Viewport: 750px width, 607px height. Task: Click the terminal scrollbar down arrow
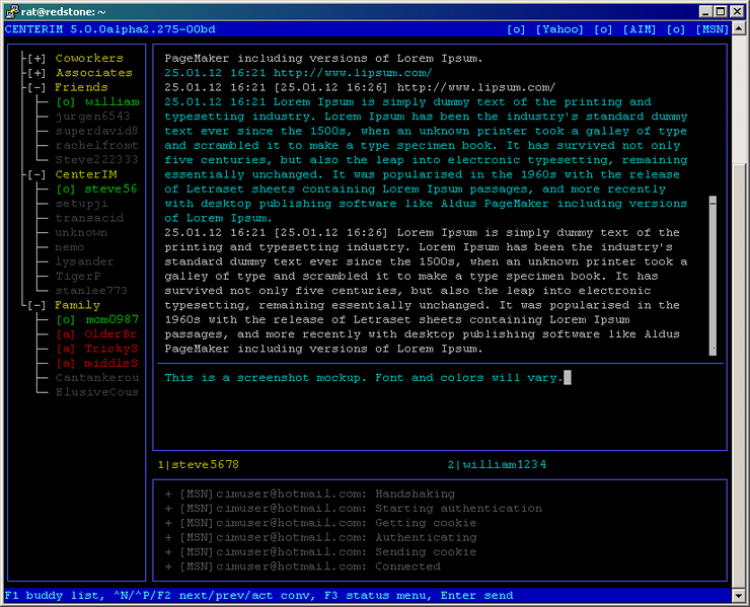[x=739, y=596]
